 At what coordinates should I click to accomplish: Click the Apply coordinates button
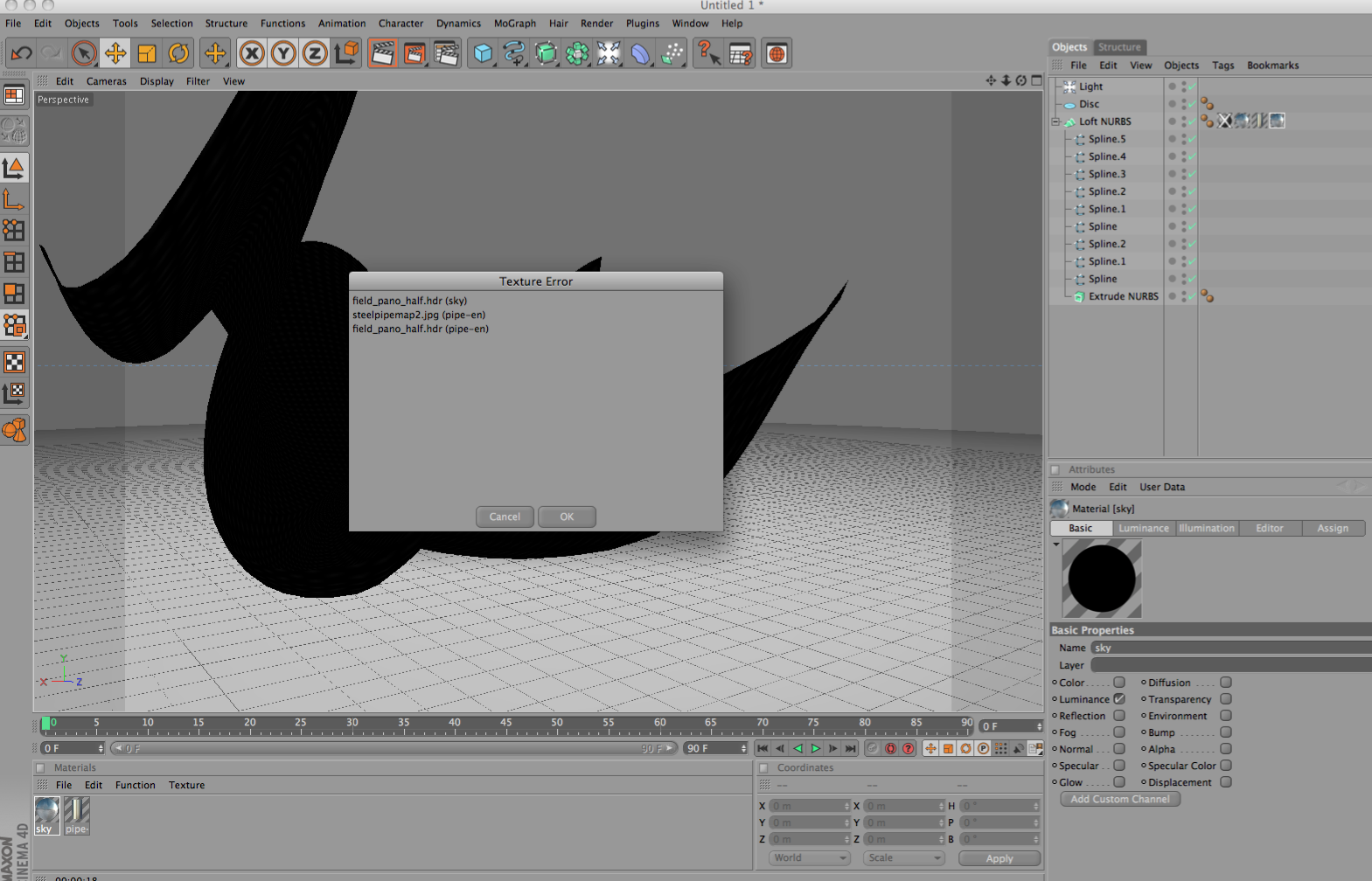coord(999,858)
